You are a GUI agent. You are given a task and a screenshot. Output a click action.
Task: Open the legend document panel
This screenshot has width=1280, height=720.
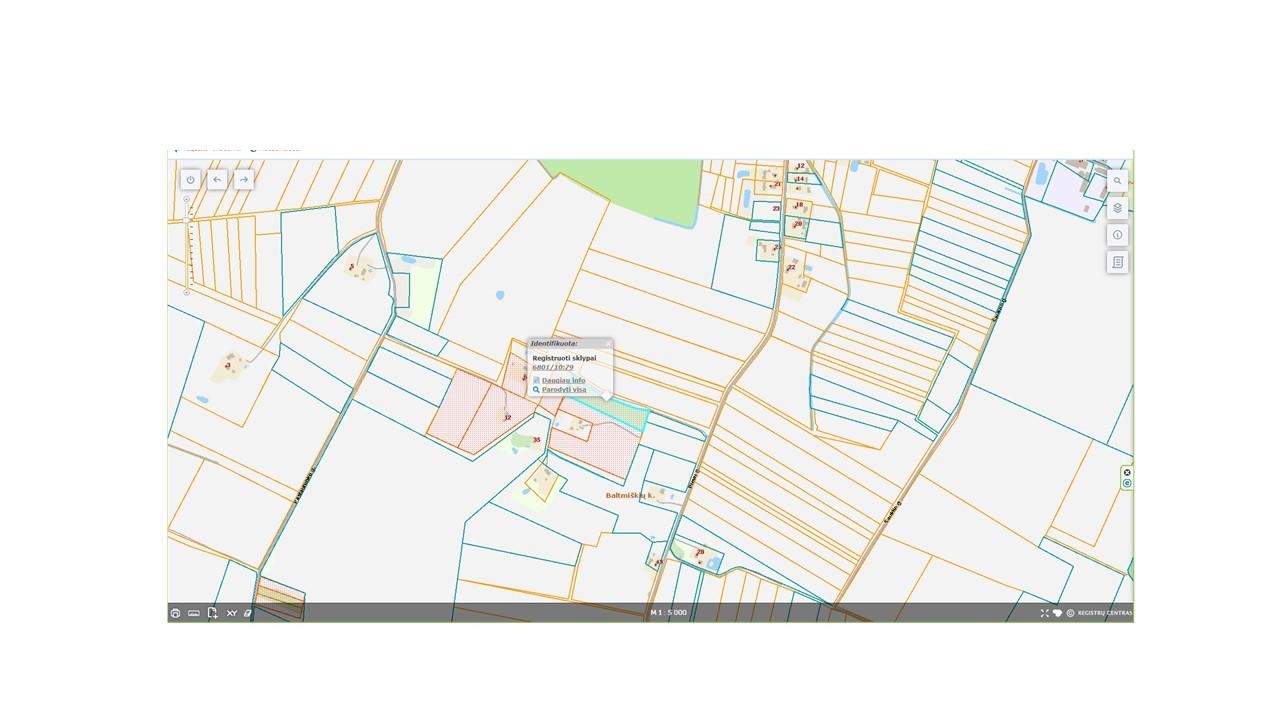[1117, 262]
